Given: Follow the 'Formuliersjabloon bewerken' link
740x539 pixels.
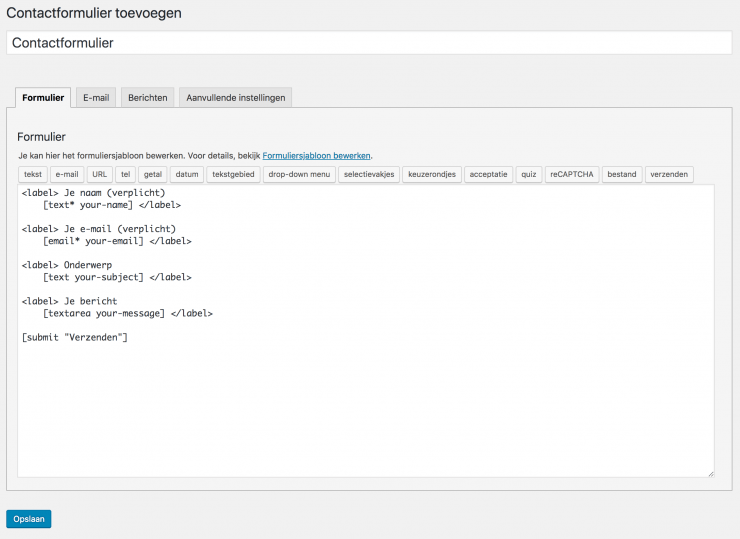Looking at the screenshot, I should 316,156.
